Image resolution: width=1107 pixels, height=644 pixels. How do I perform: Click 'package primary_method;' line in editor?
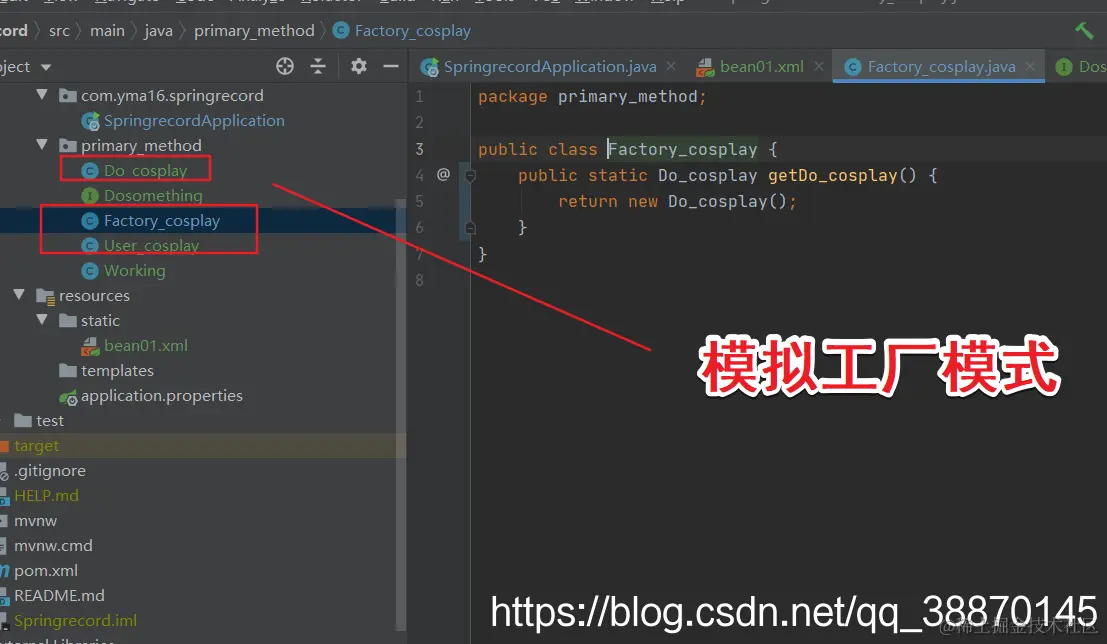pos(592,97)
